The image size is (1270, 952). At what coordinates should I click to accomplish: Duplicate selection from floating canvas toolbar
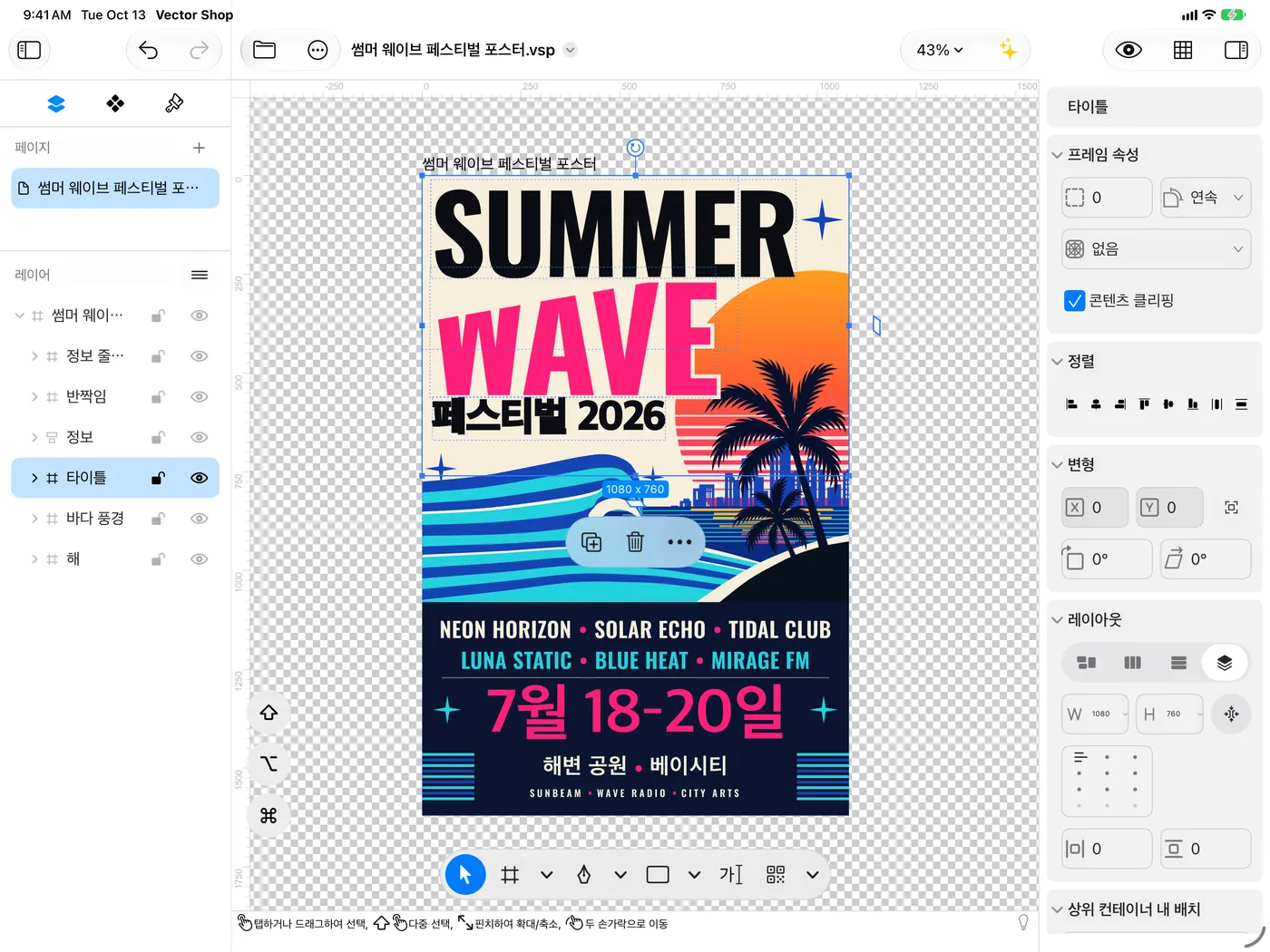591,542
